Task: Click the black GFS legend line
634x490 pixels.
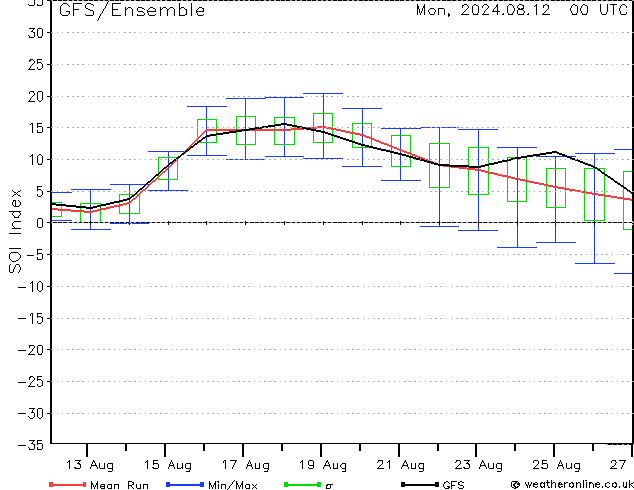Action: (x=420, y=484)
